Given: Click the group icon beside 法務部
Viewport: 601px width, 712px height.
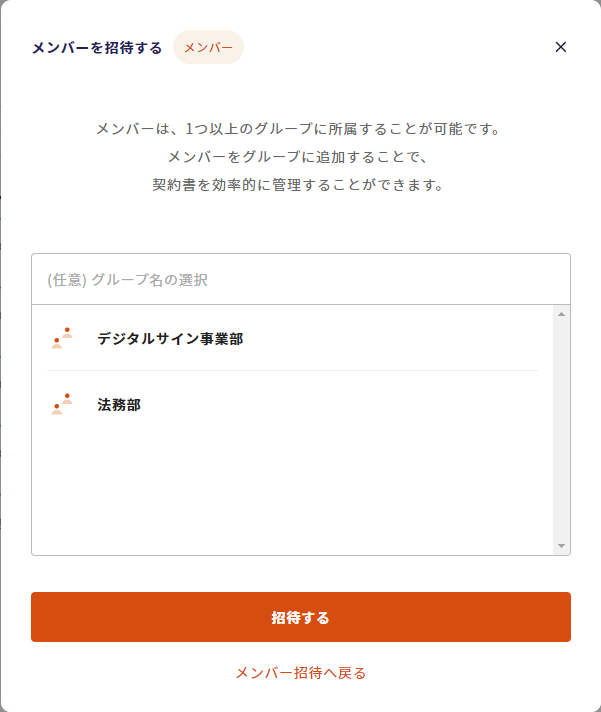Looking at the screenshot, I should [x=62, y=404].
